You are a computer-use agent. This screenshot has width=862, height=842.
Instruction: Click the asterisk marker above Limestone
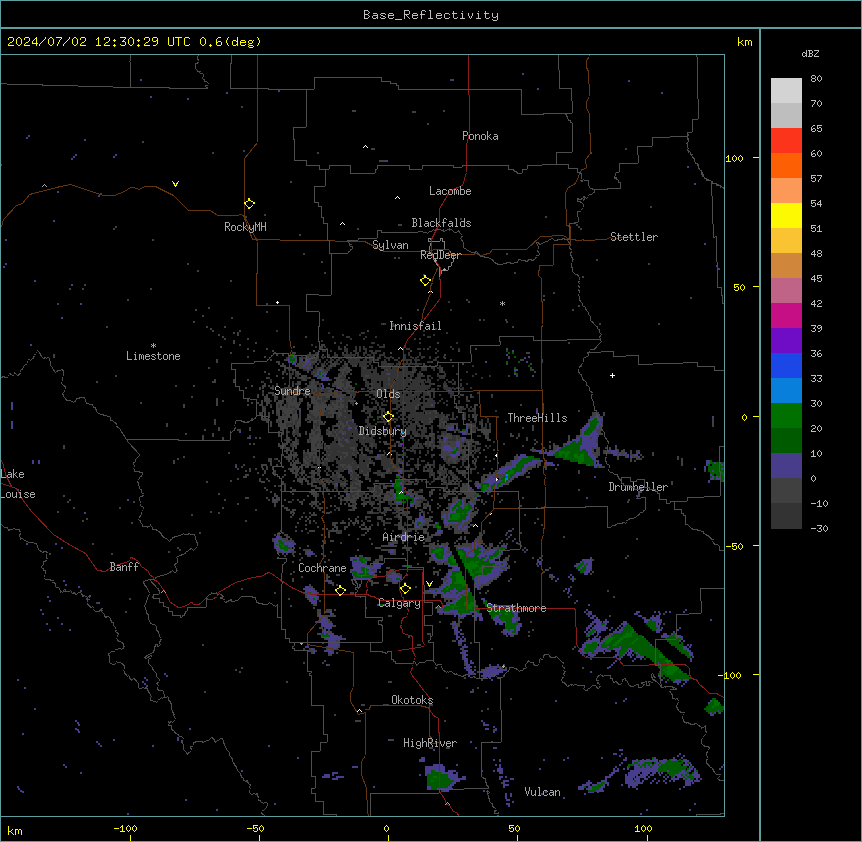(x=153, y=346)
